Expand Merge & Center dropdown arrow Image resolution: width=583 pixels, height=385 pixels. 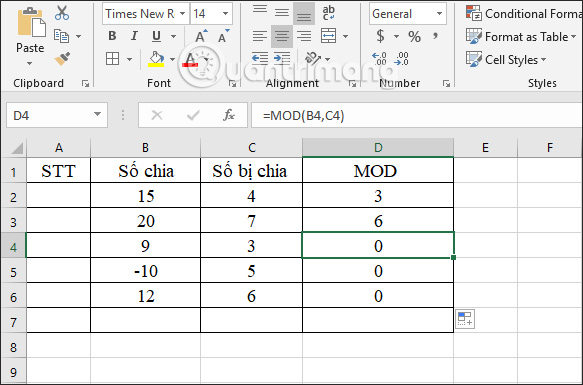[x=345, y=36]
